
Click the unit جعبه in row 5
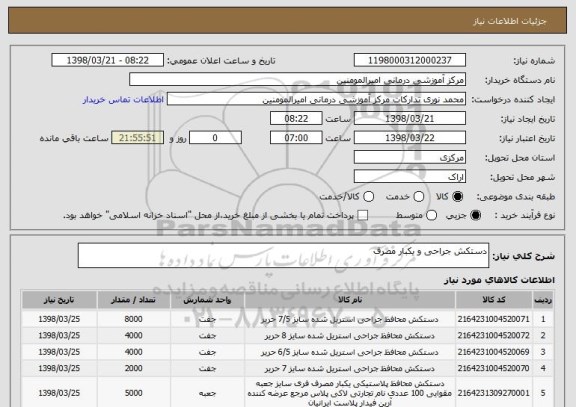207,393
